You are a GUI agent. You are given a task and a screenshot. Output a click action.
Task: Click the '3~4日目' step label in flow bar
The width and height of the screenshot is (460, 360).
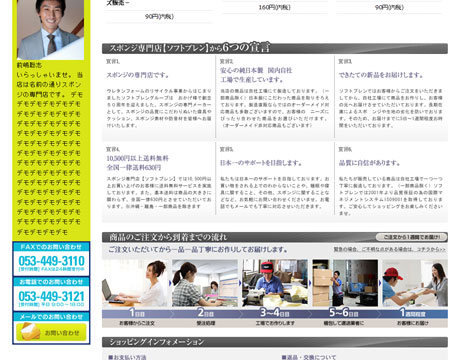click(275, 313)
